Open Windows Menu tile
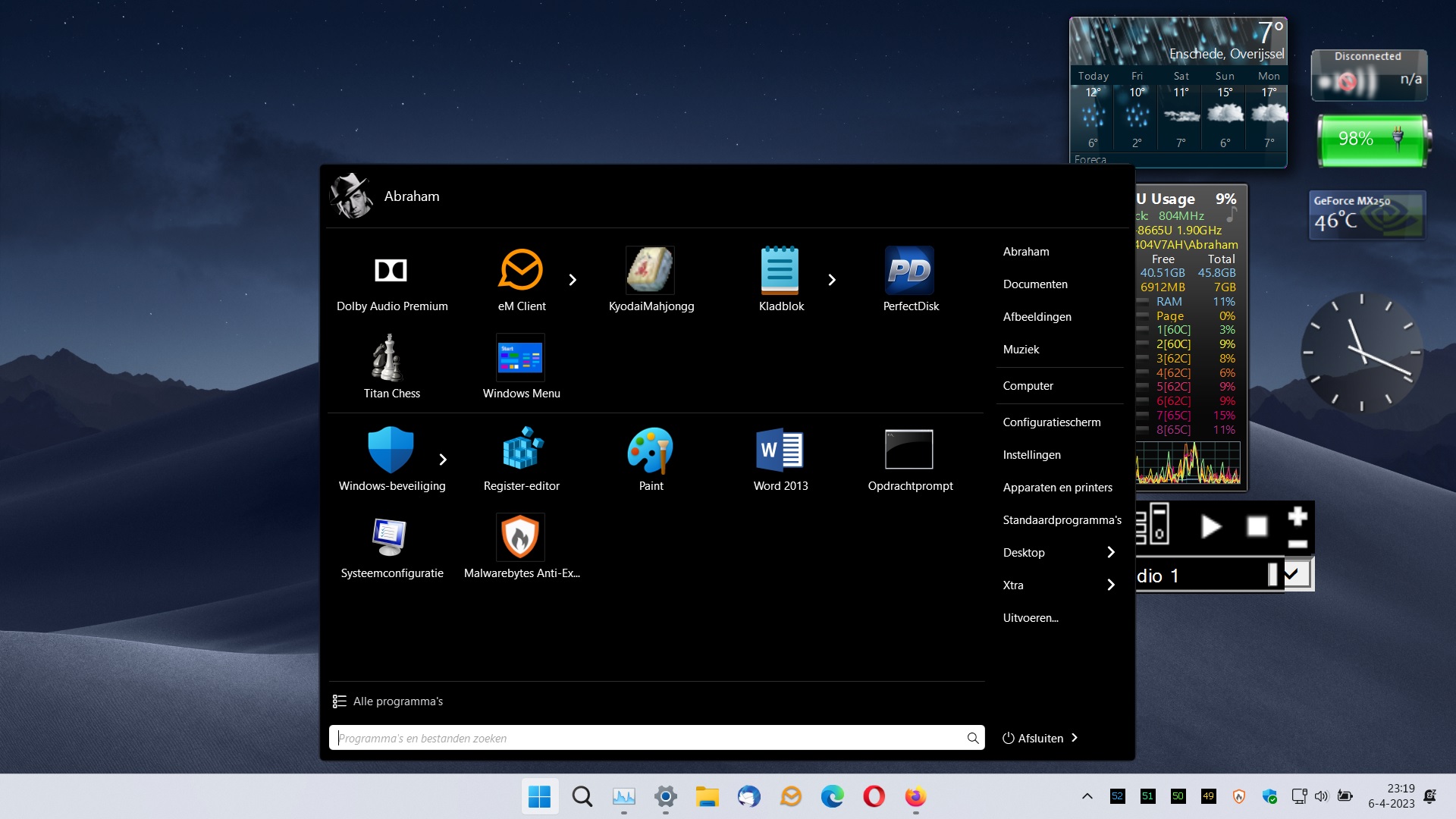 coord(522,367)
